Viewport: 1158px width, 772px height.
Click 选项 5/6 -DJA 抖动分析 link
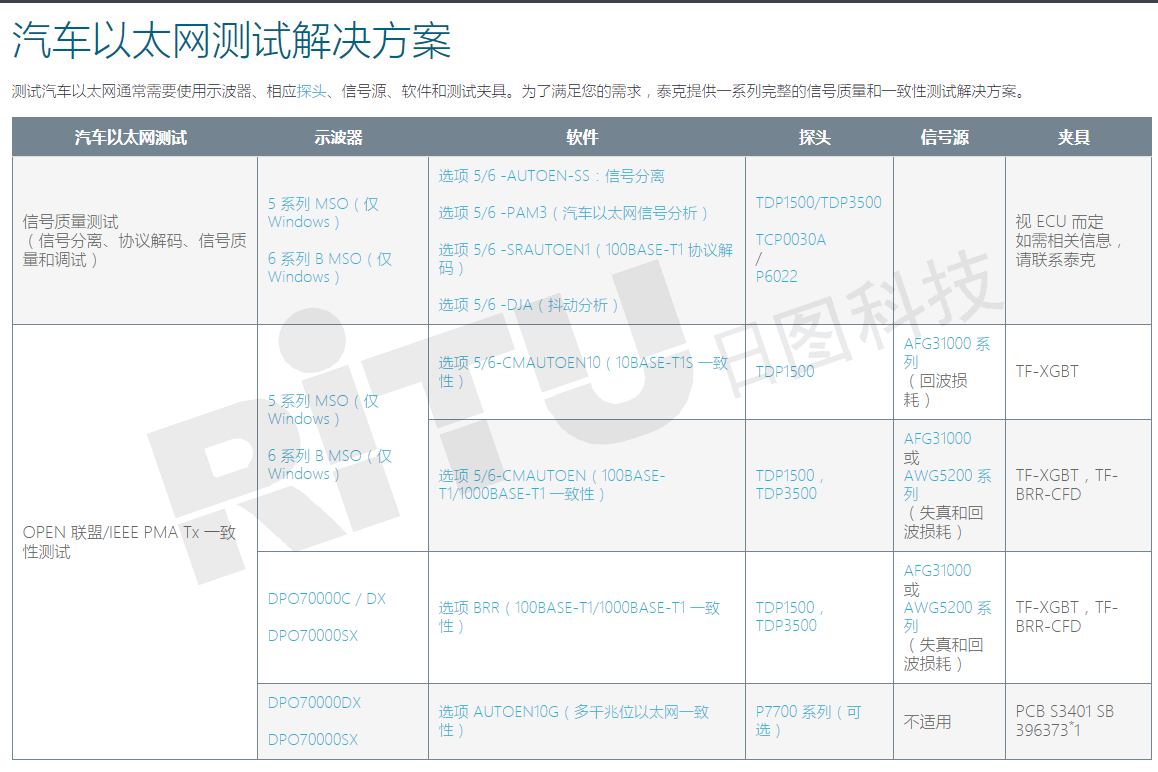point(529,305)
